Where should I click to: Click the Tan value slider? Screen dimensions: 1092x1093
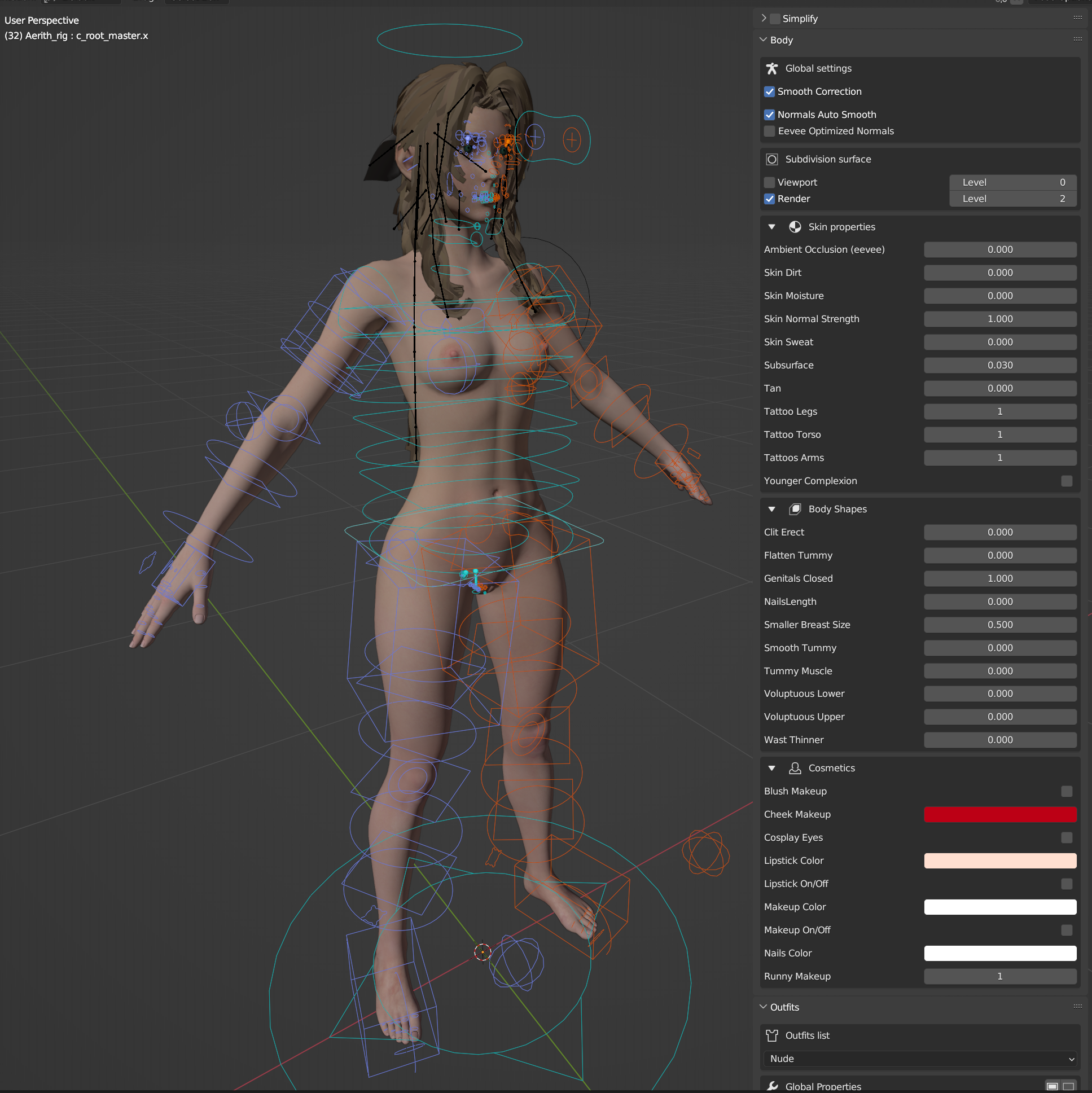(x=1001, y=389)
